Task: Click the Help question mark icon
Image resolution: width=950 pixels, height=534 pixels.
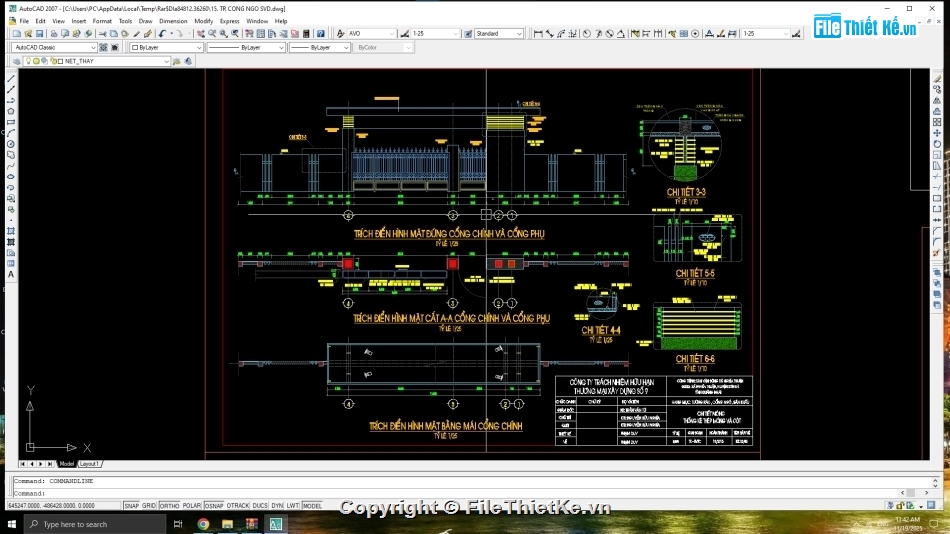Action: point(320,34)
